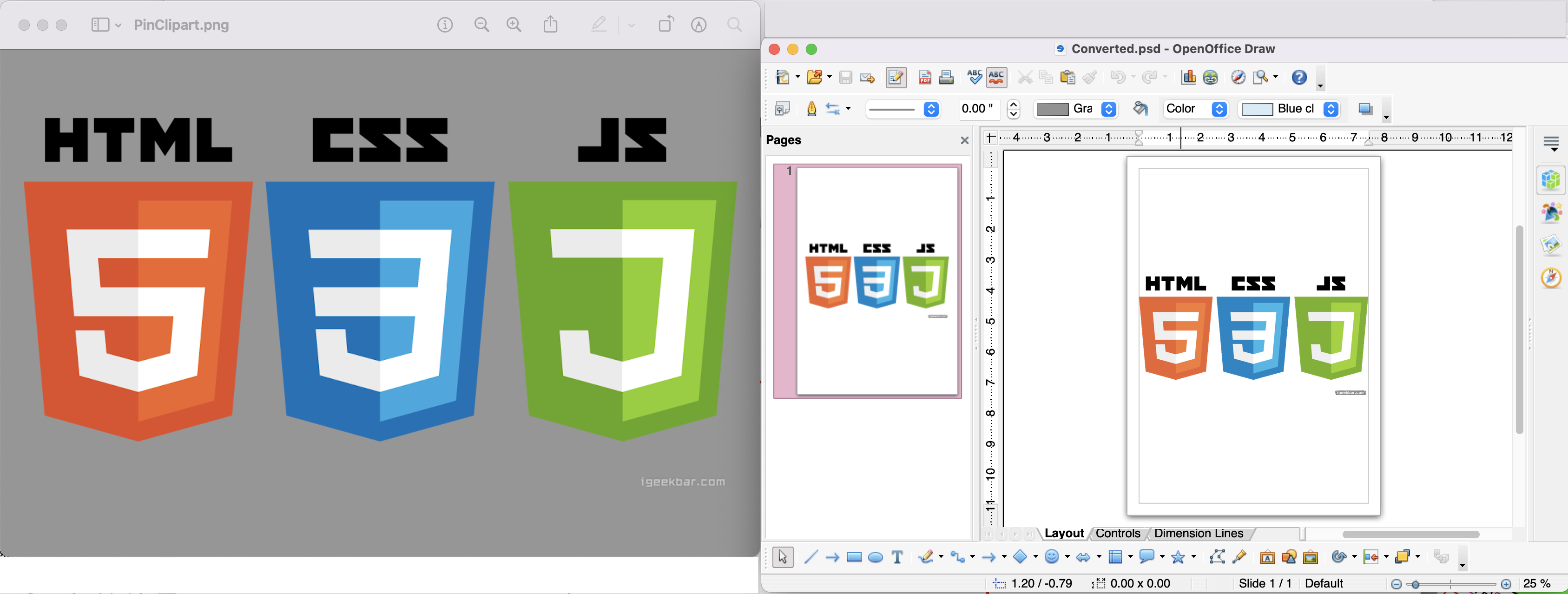Expand the New document dropdown arrow

pos(797,77)
